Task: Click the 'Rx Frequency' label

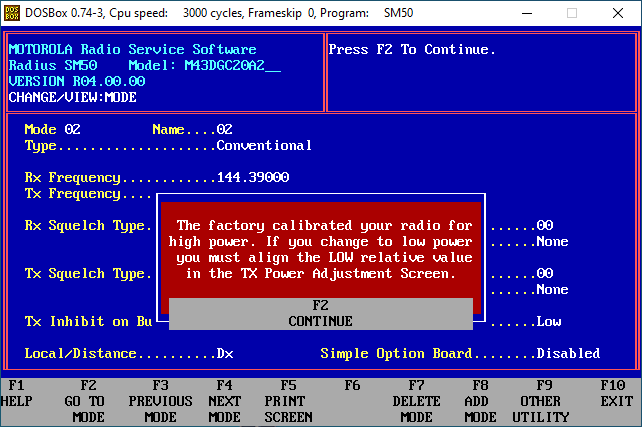Action: click(x=72, y=177)
